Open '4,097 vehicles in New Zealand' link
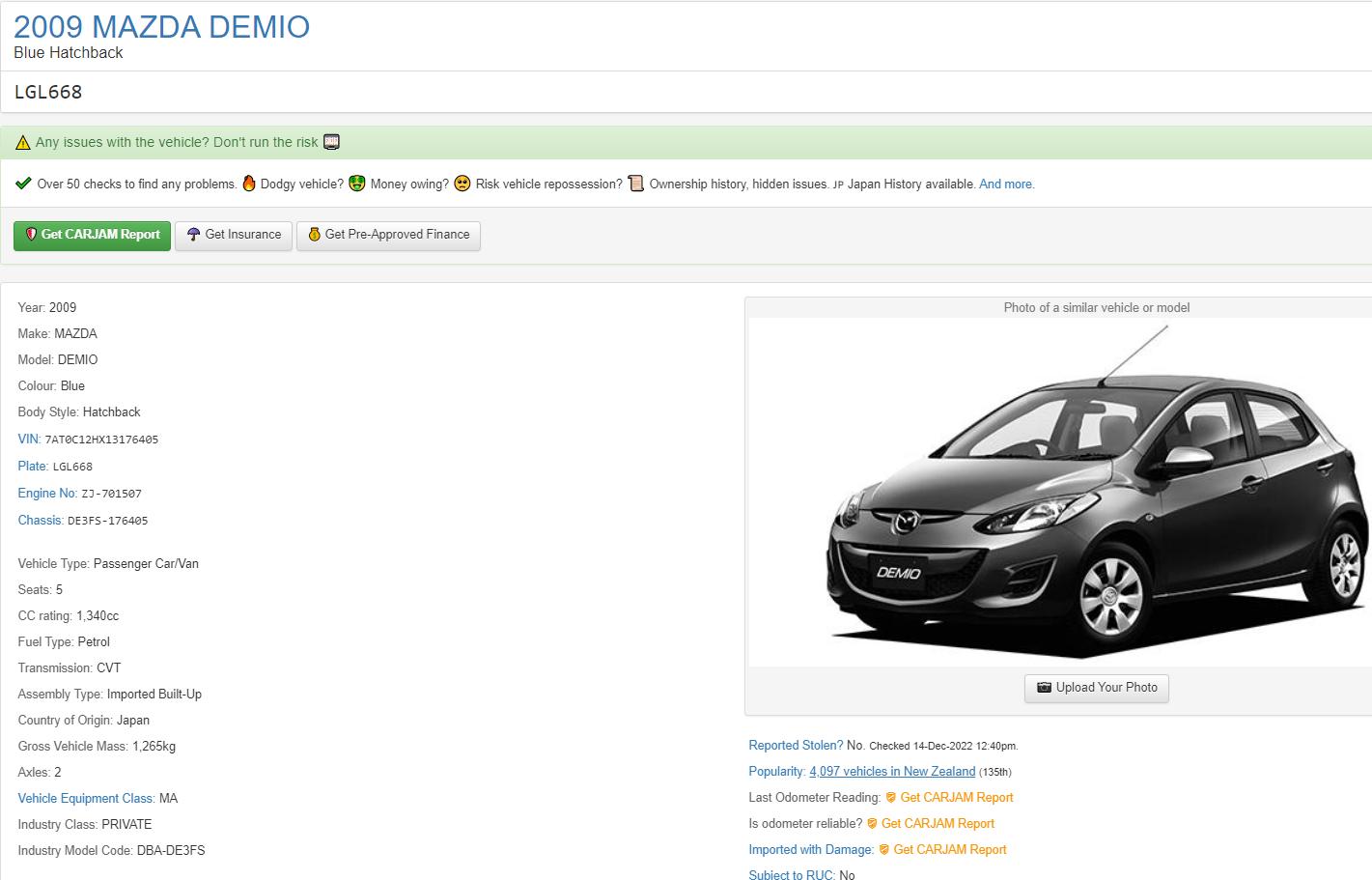Image resolution: width=1372 pixels, height=880 pixels. coord(892,772)
